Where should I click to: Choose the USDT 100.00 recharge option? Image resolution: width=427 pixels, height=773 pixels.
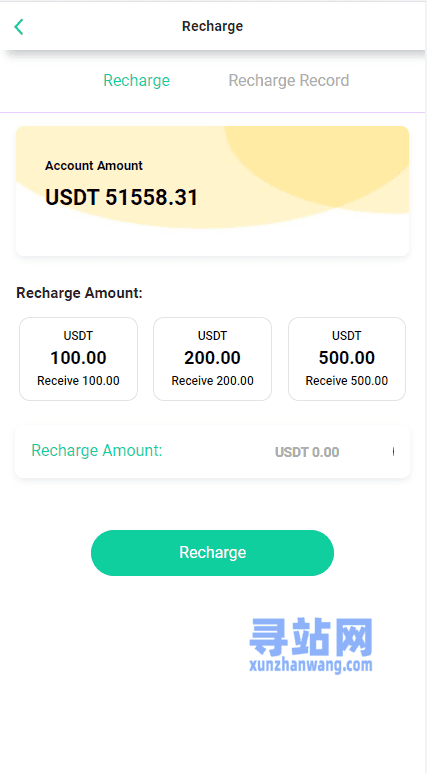tap(78, 359)
